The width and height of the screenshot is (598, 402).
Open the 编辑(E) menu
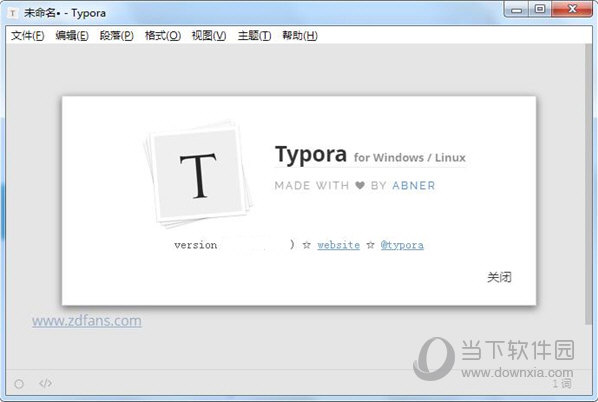pyautogui.click(x=72, y=35)
